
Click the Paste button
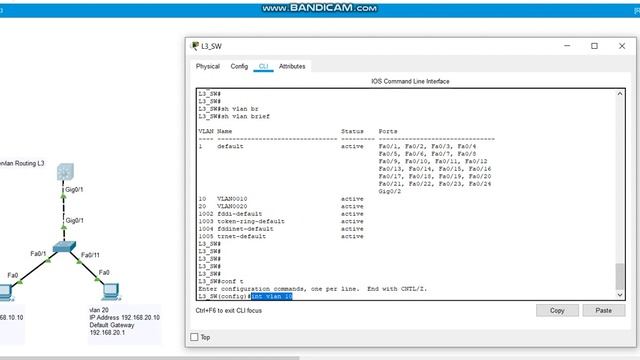pyautogui.click(x=604, y=311)
